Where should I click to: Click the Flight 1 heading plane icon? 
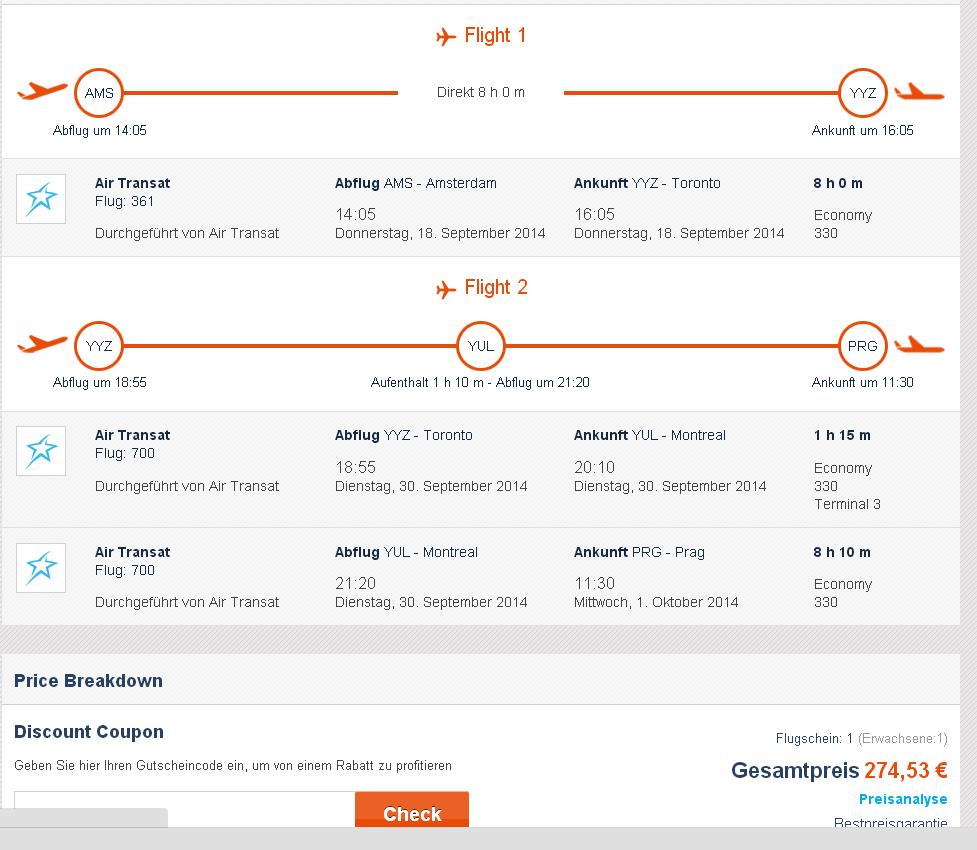coord(446,37)
